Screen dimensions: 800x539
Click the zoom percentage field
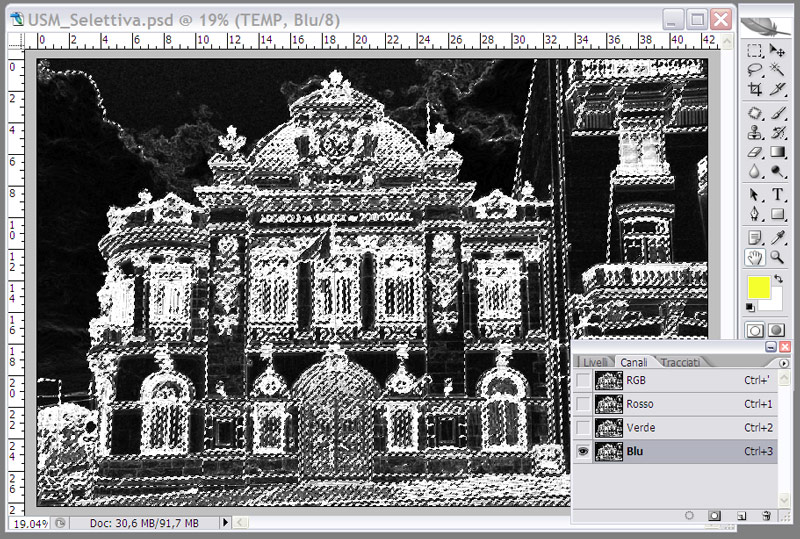click(30, 523)
